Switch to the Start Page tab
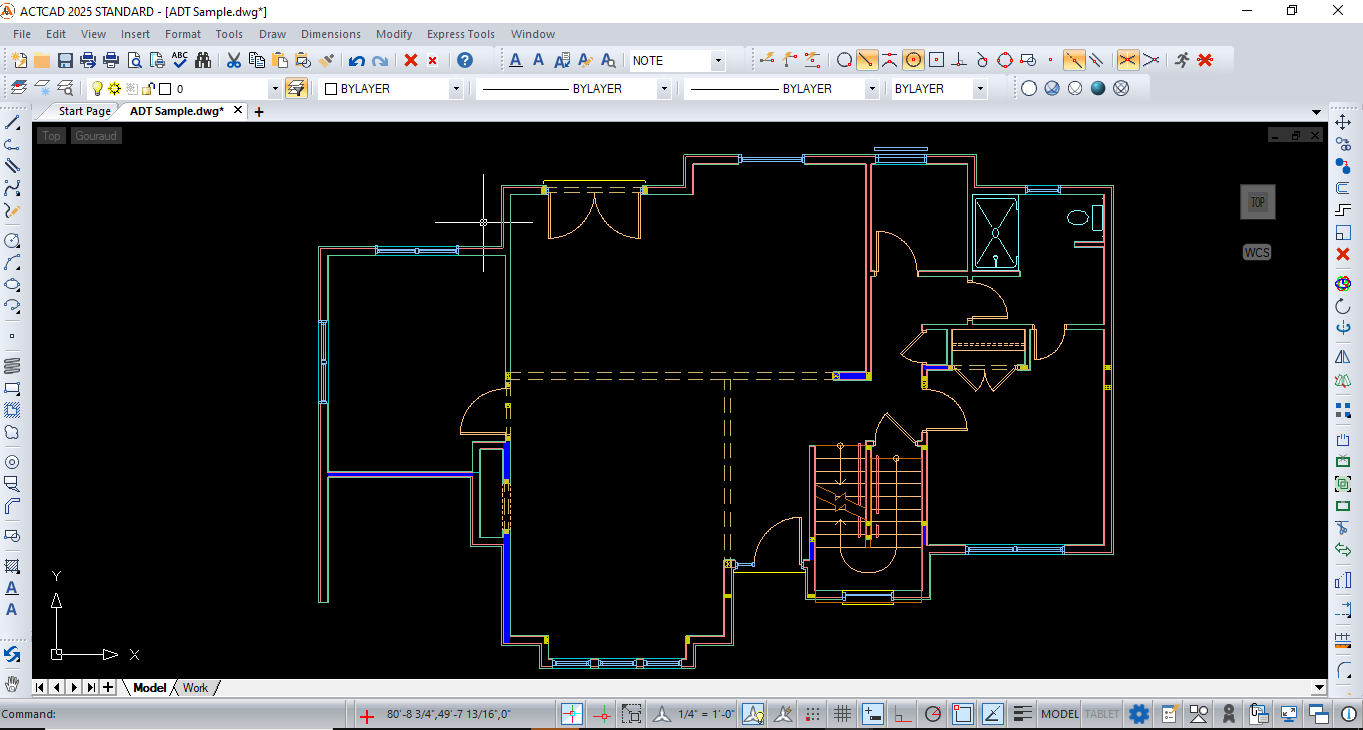Screen dimensions: 1363x730 (x=84, y=111)
